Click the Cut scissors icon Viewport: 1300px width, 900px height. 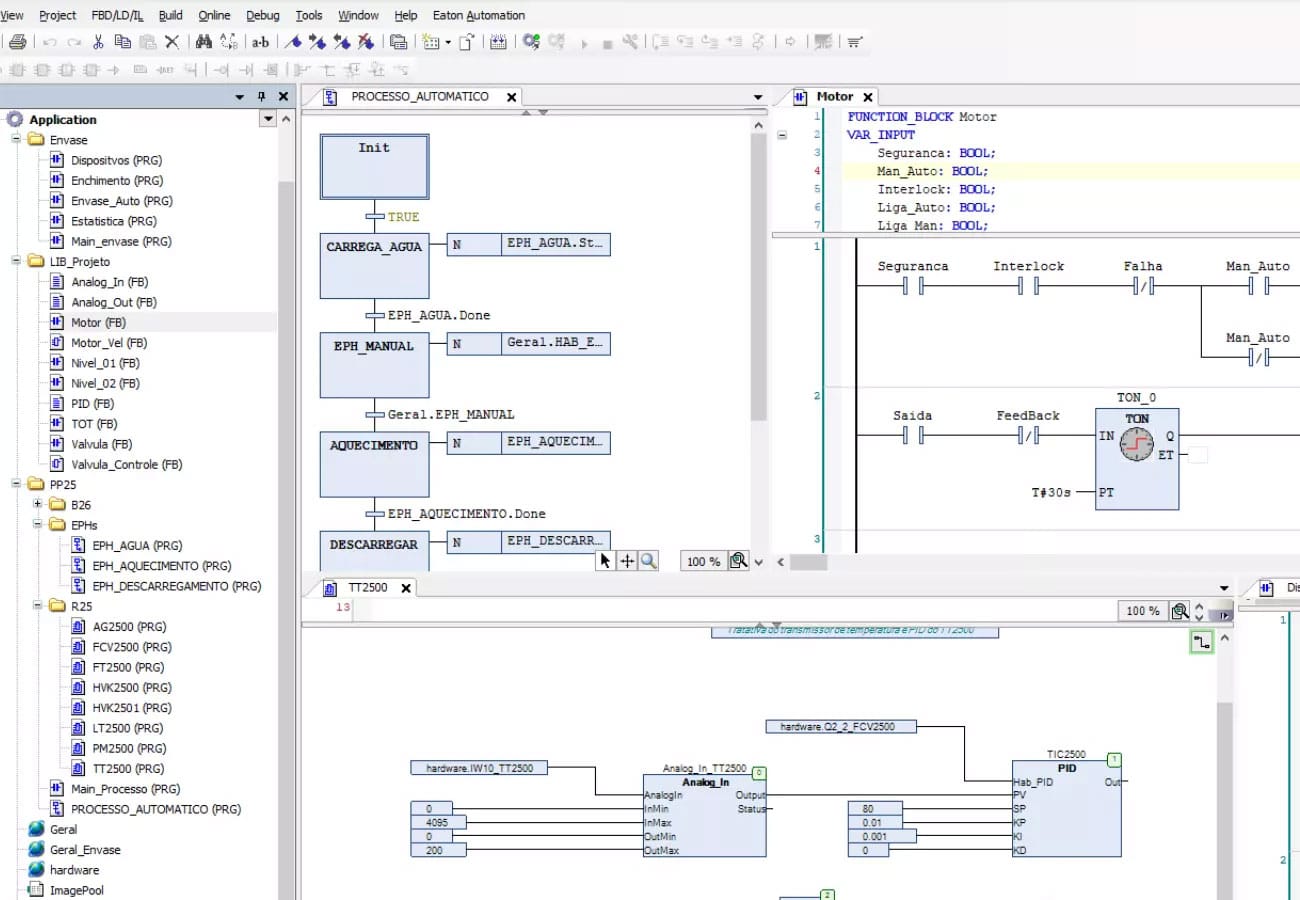[x=98, y=42]
